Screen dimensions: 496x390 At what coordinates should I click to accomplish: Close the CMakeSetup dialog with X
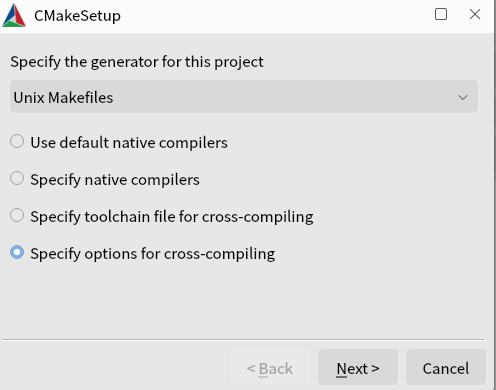[475, 14]
